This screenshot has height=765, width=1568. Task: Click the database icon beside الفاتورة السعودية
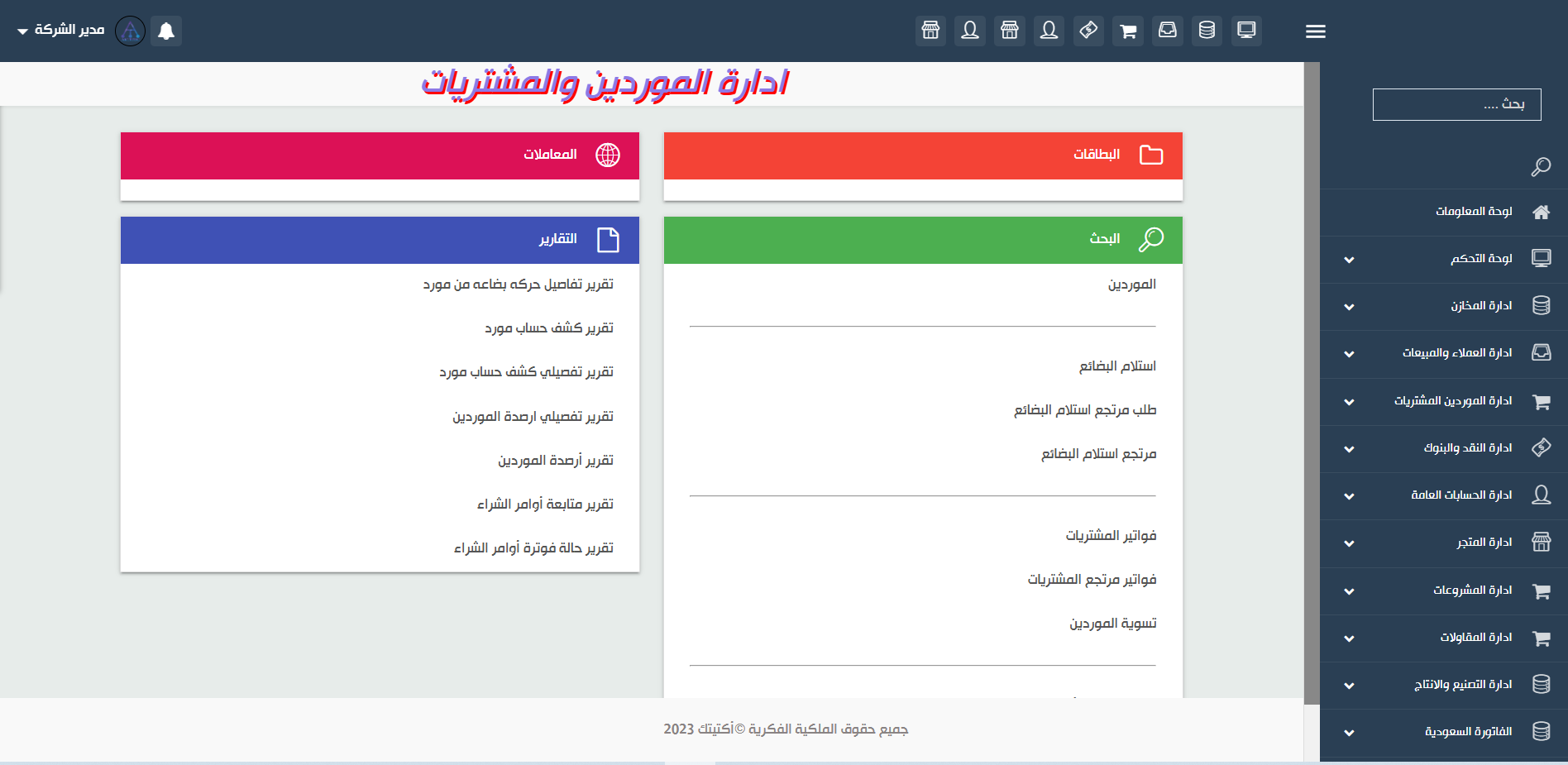[1541, 731]
